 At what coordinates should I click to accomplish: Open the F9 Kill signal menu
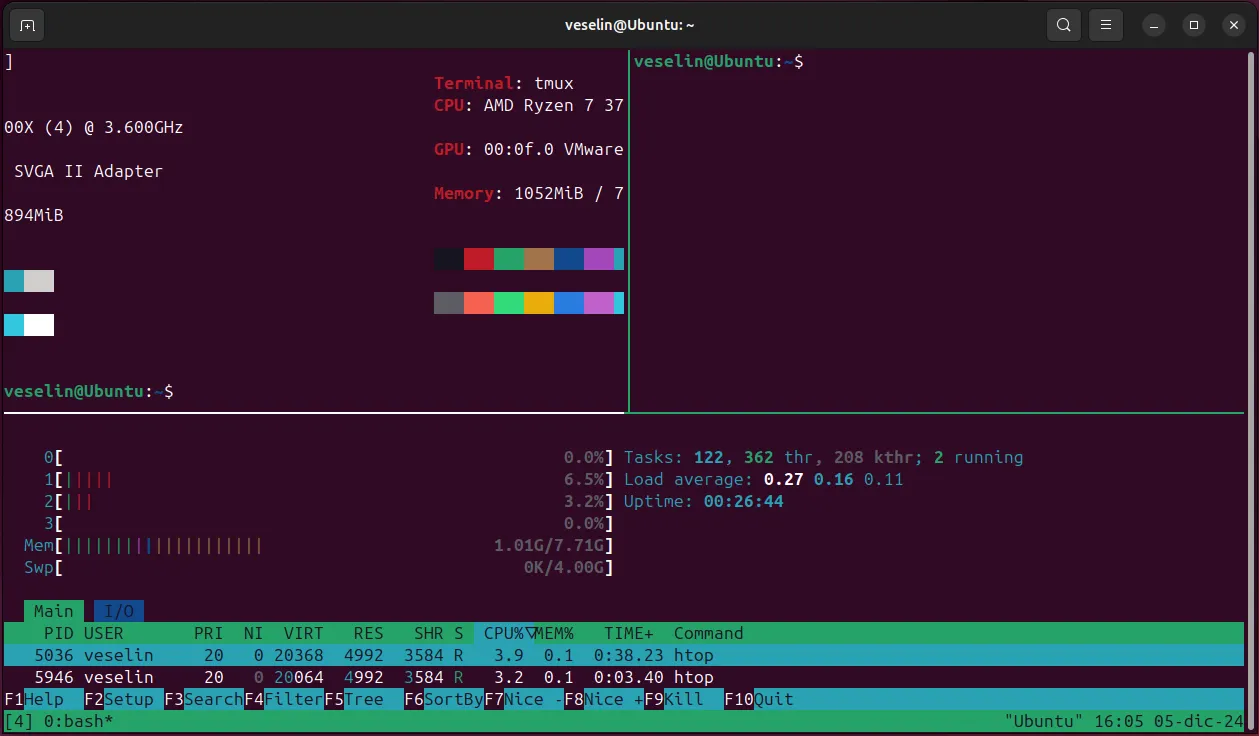click(684, 699)
